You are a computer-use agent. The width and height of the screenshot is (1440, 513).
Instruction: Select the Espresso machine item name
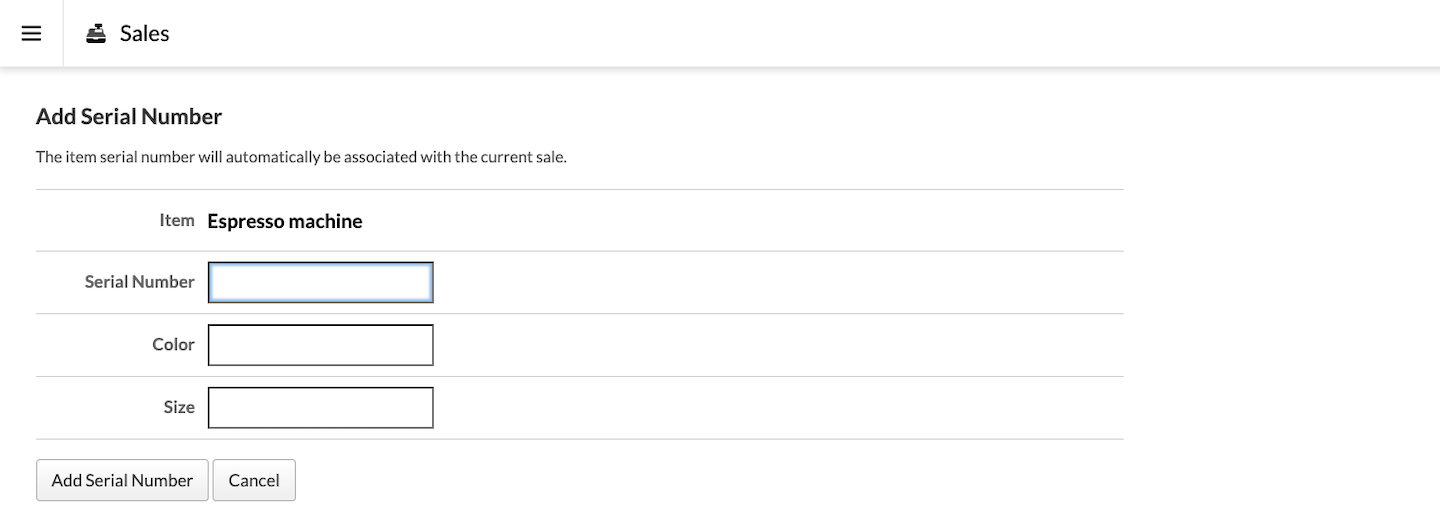[285, 221]
